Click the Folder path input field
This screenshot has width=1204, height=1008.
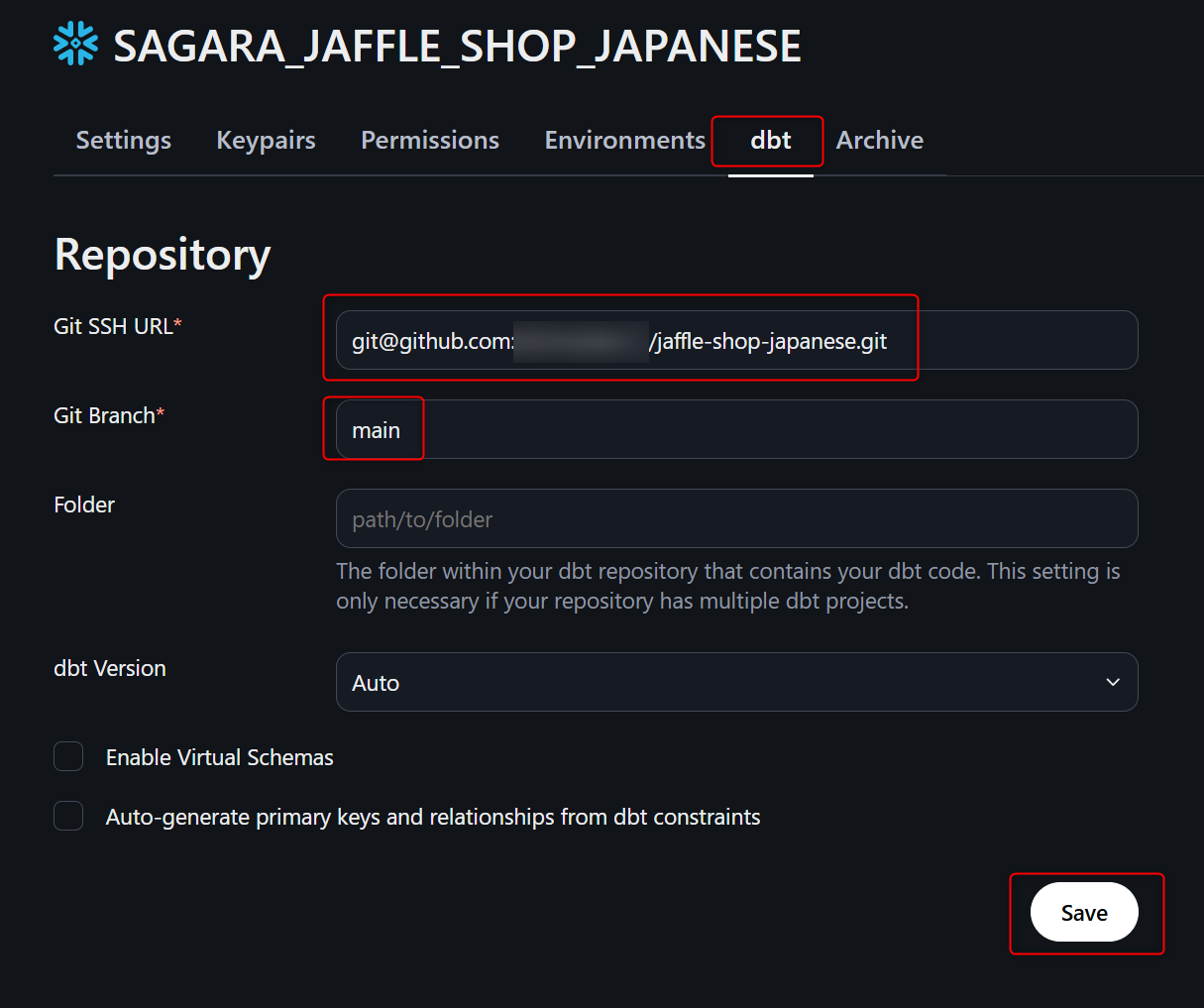click(736, 518)
